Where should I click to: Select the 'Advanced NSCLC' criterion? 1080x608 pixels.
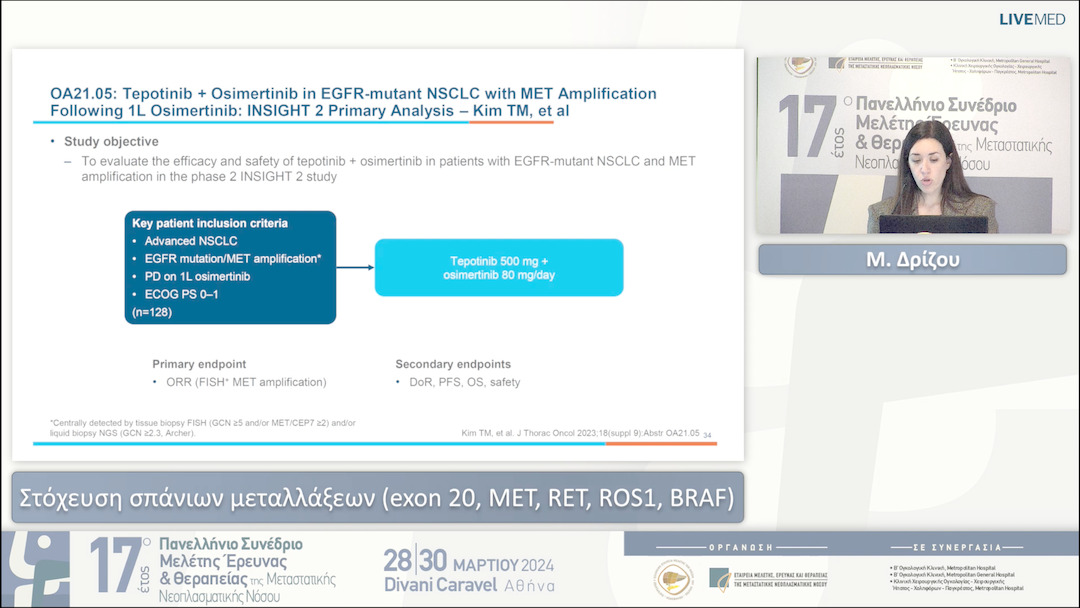tap(191, 241)
